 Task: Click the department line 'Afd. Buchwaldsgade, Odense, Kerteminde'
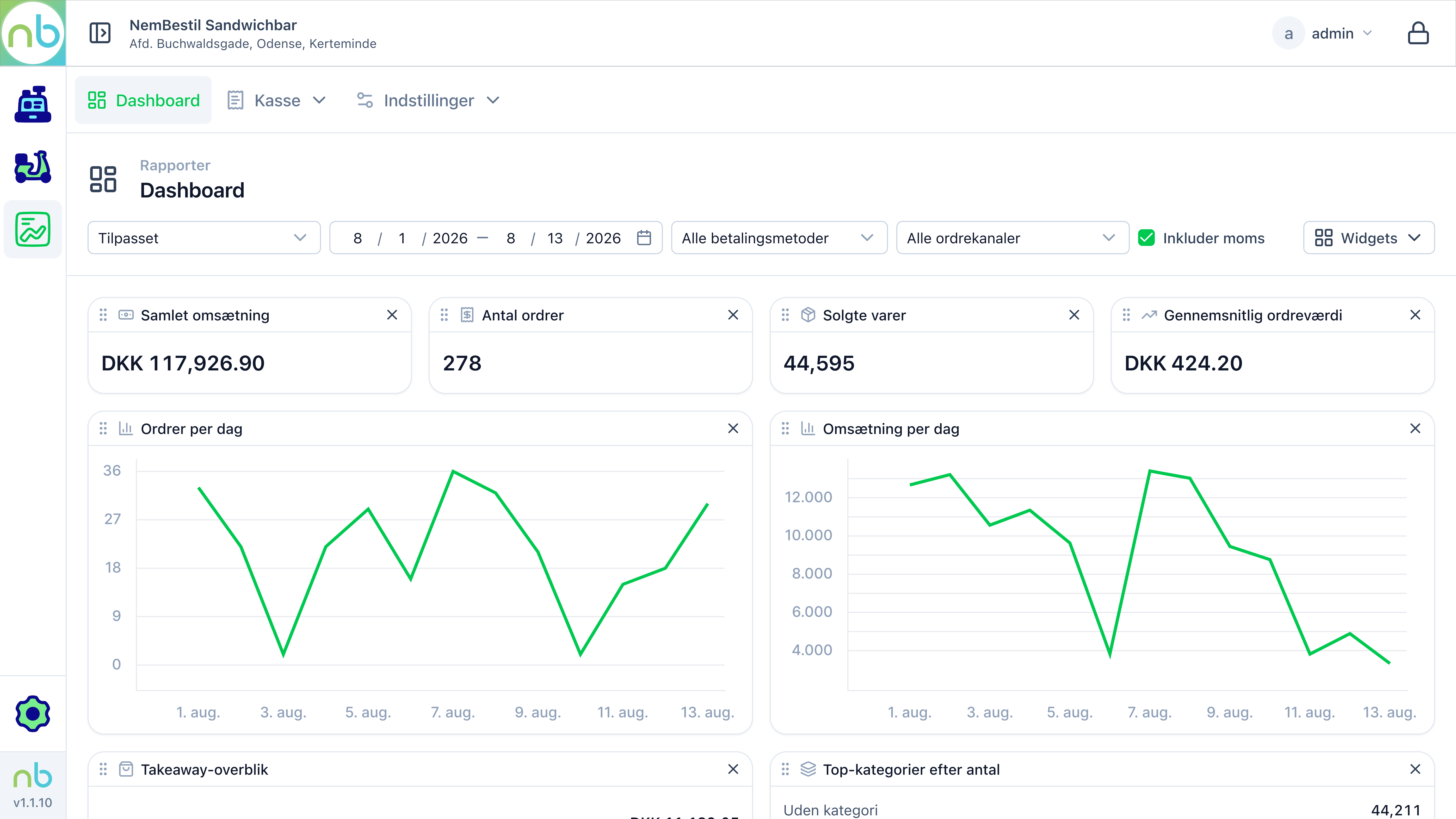(253, 44)
